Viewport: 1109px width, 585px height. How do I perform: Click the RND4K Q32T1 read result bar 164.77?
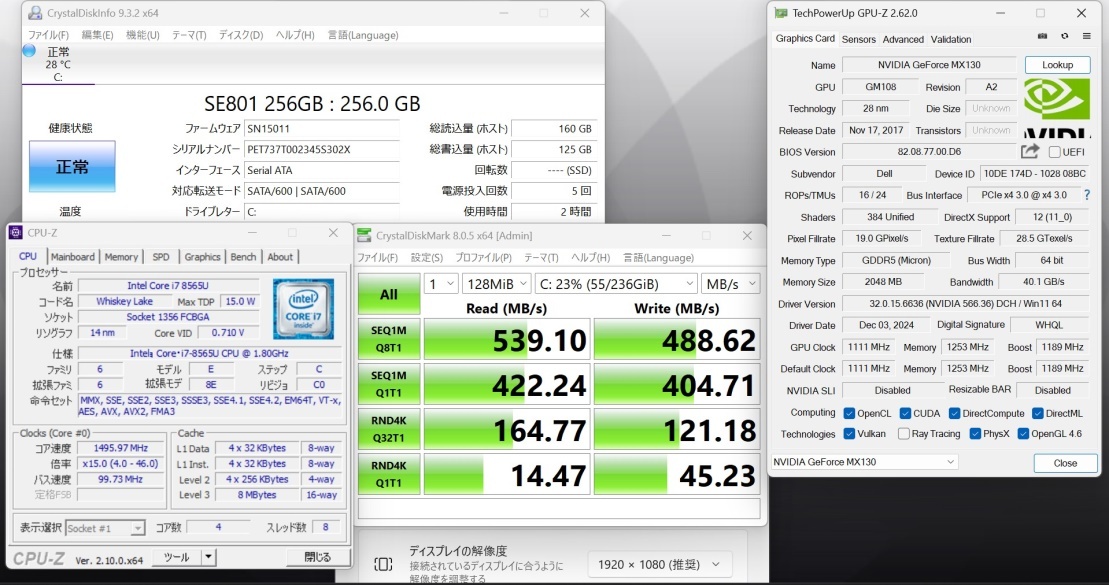point(506,429)
